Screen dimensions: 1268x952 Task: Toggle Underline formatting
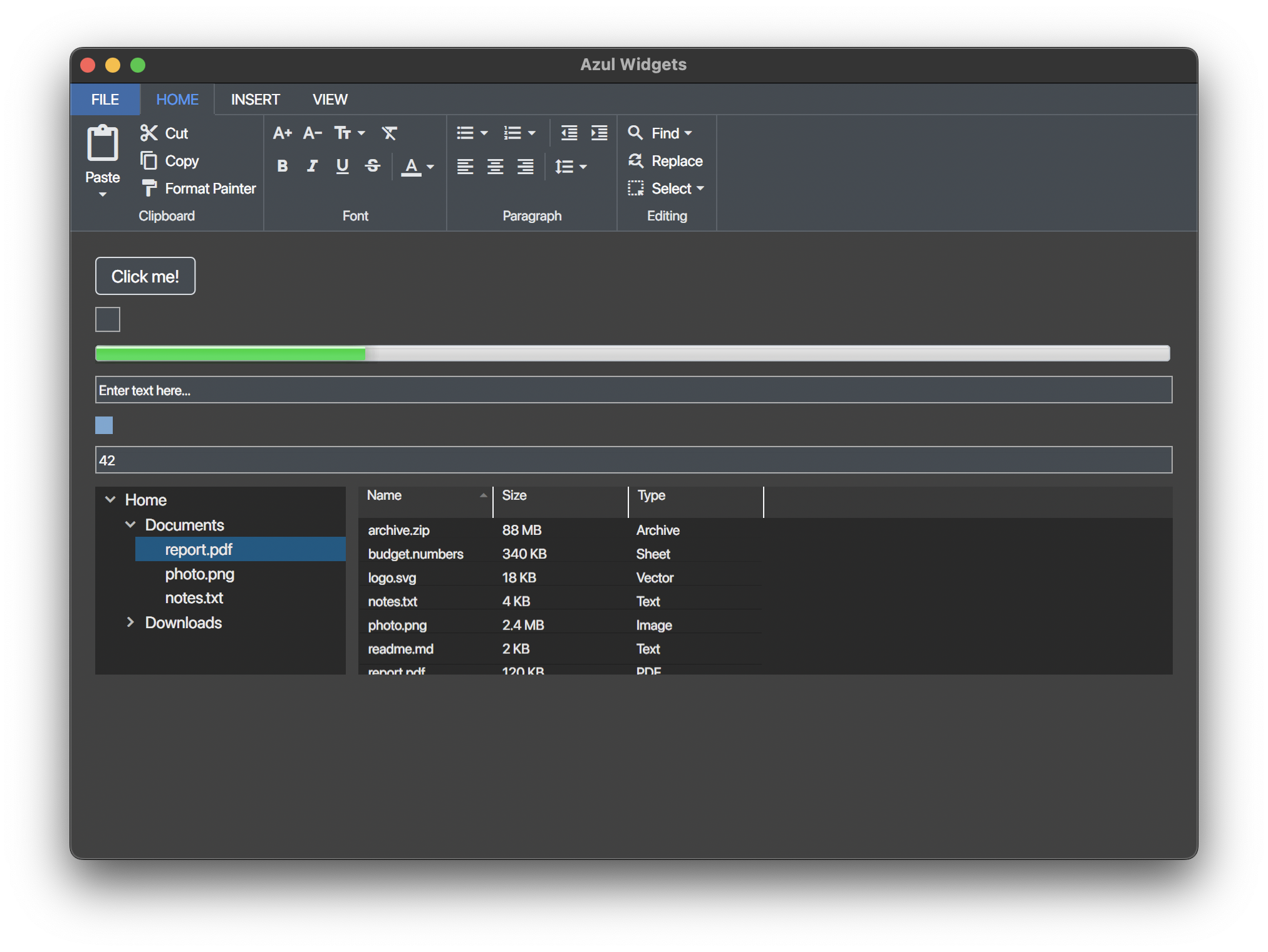click(342, 166)
